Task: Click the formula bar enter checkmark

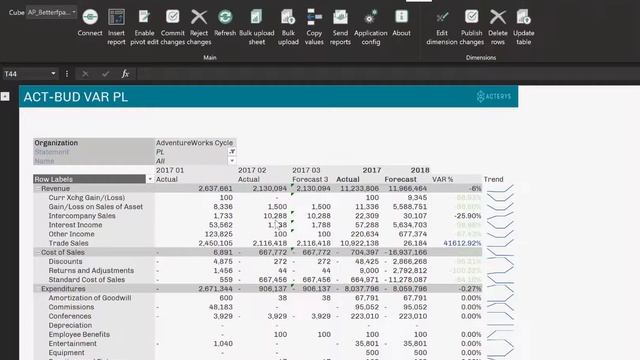Action: tap(106, 74)
